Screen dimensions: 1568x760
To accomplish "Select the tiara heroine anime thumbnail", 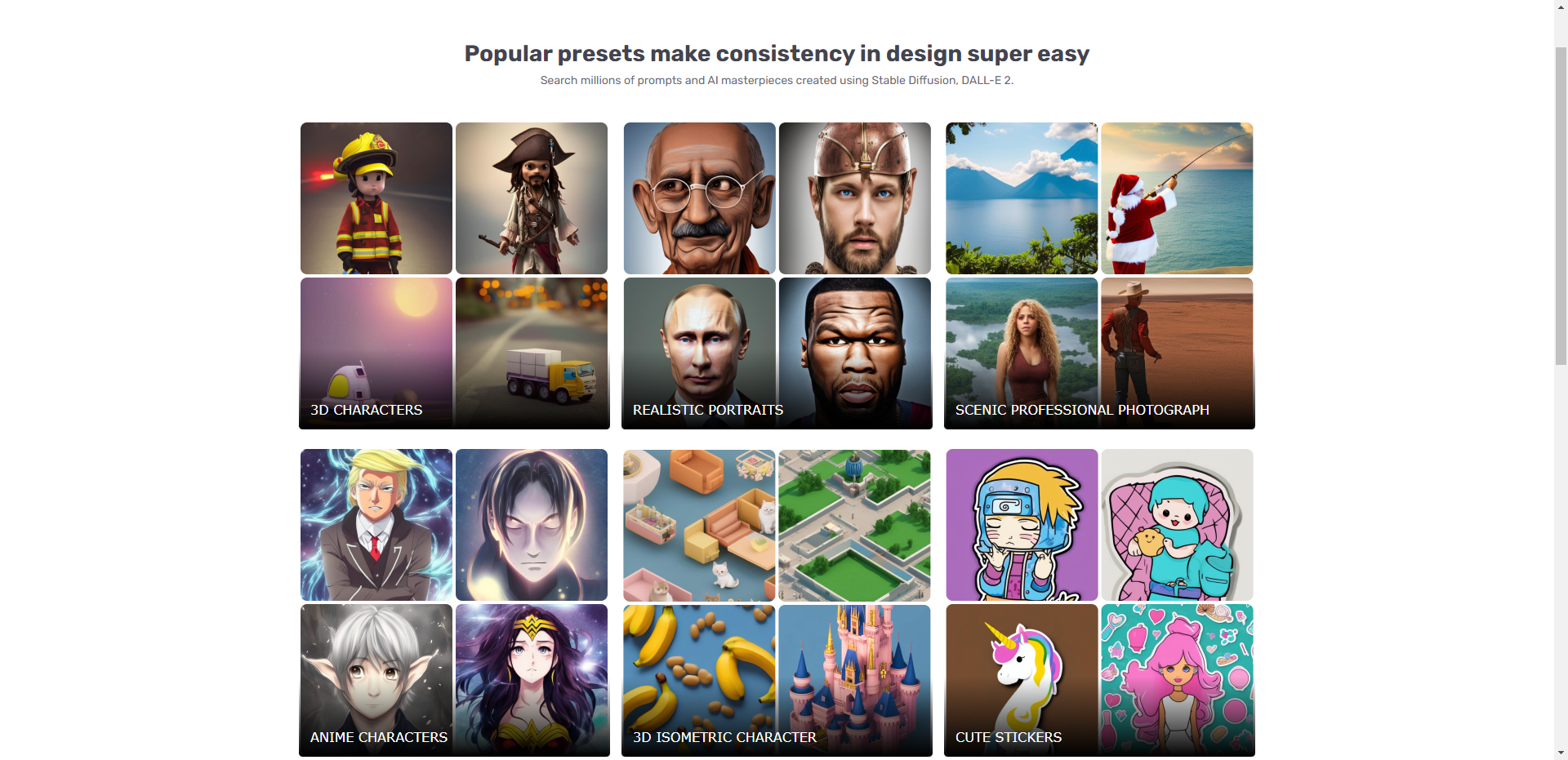I will tap(532, 680).
